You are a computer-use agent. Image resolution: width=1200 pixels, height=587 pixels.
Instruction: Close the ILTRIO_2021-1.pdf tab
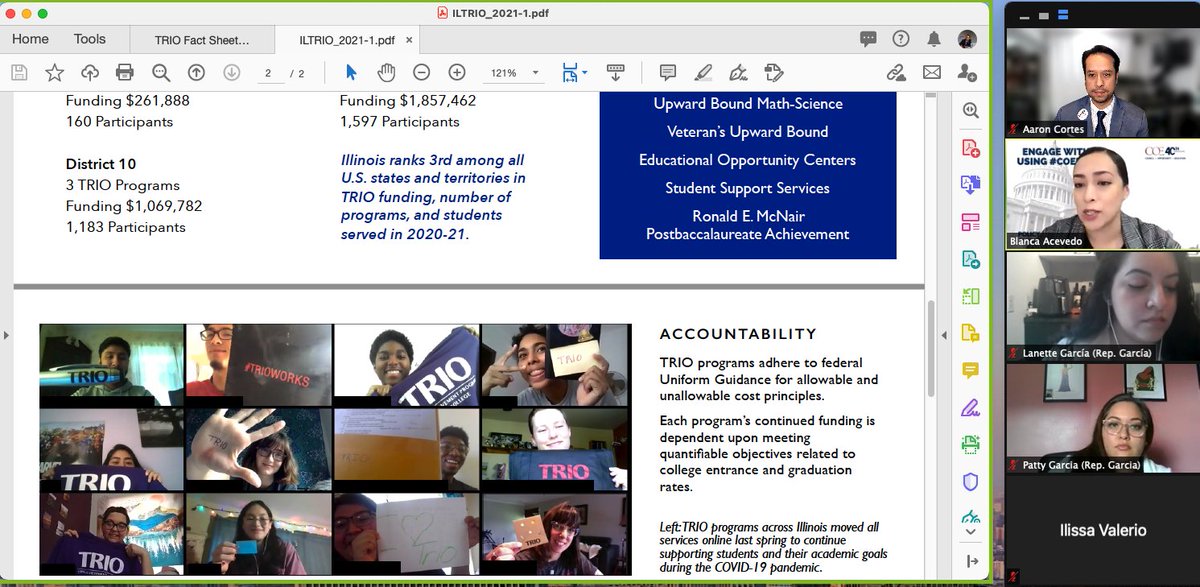[x=409, y=41]
